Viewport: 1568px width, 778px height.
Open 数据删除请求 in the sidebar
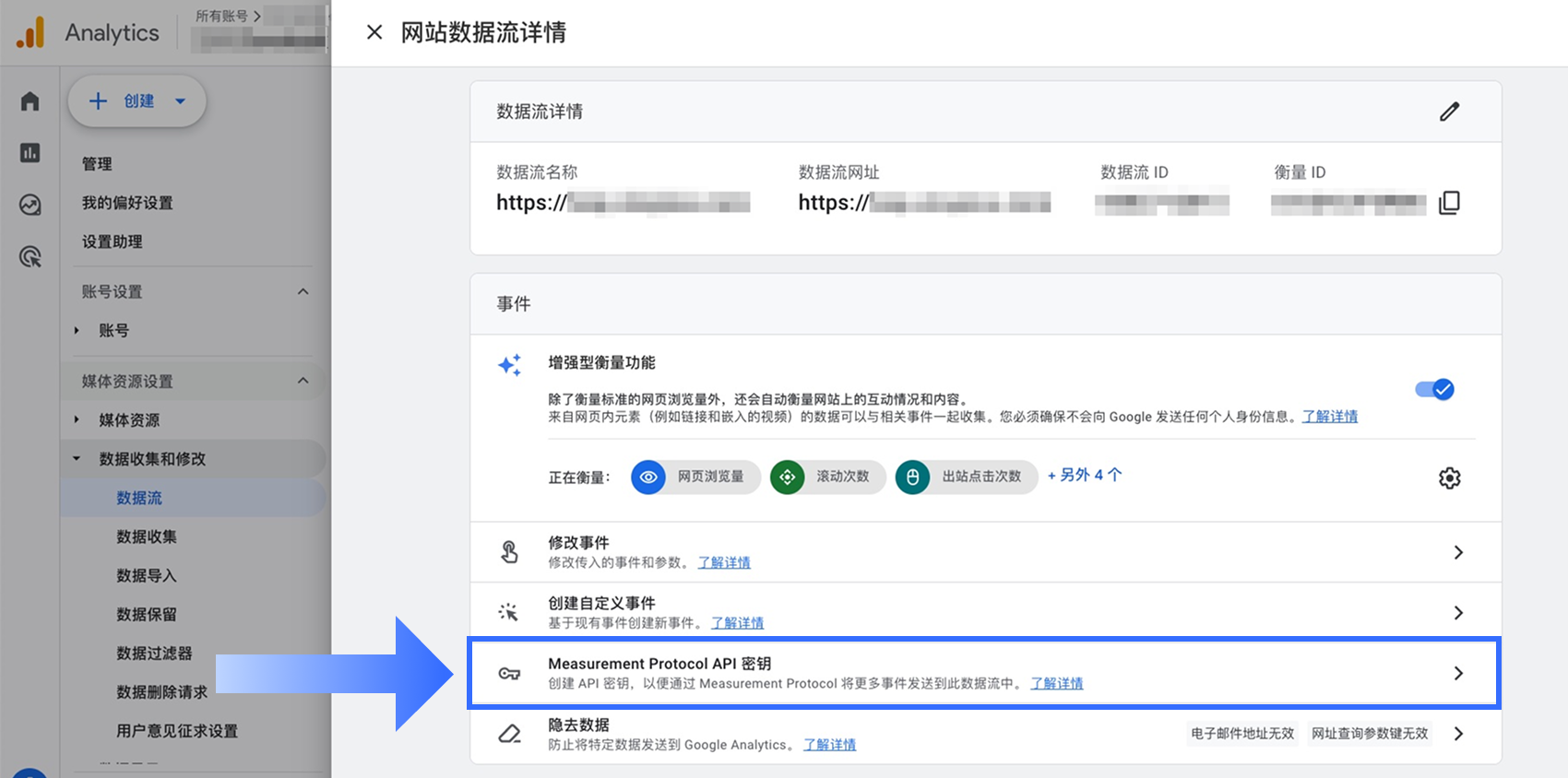tap(162, 691)
